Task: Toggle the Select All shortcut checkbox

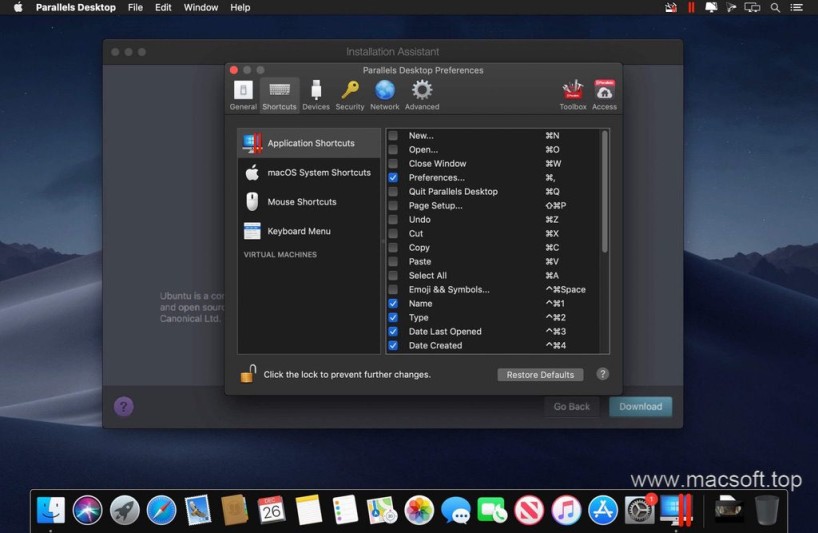Action: [393, 276]
